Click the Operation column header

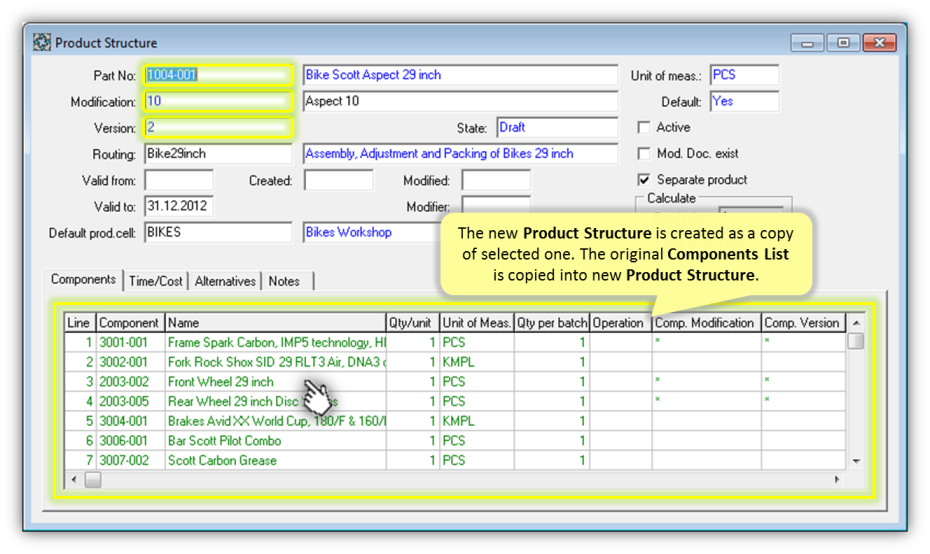click(x=620, y=323)
